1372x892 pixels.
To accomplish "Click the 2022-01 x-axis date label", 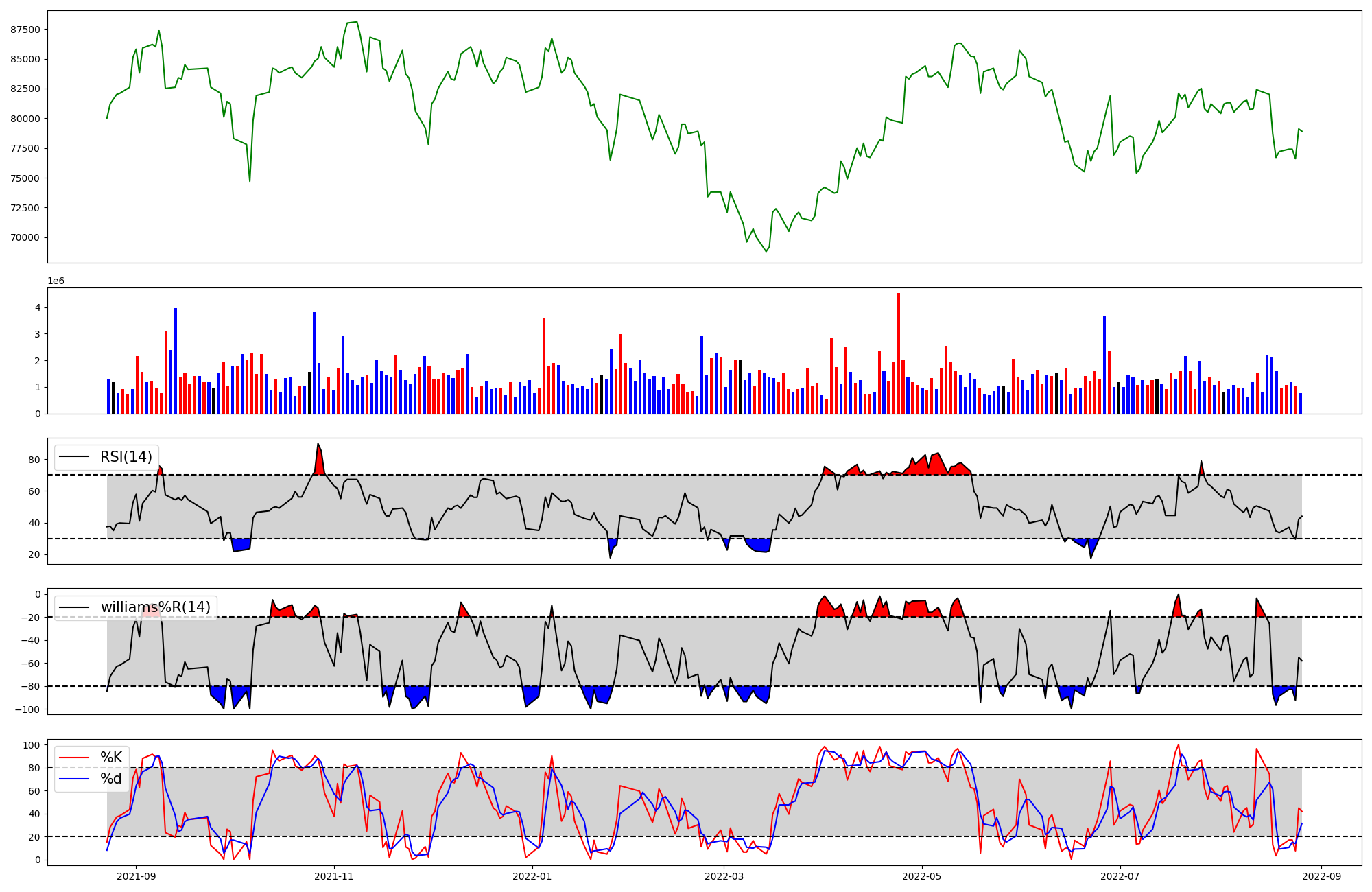I will coord(532,876).
